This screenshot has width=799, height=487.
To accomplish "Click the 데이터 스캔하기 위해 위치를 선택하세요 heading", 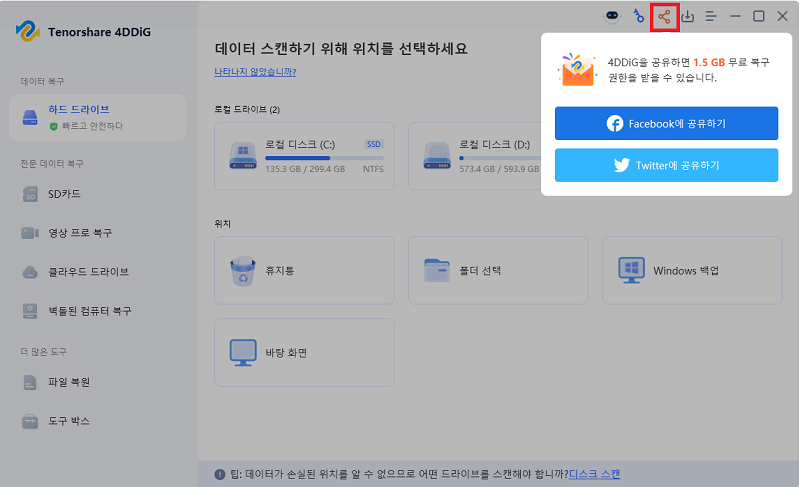I will click(x=341, y=49).
